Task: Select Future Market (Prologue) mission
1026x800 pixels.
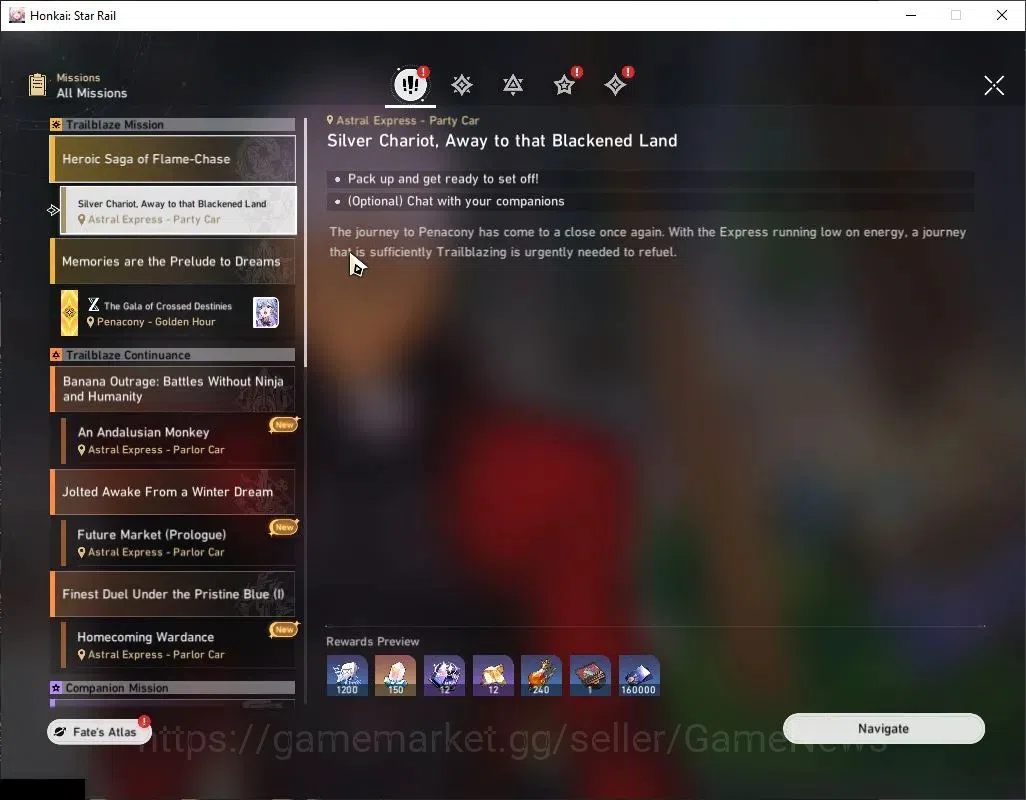Action: pyautogui.click(x=178, y=543)
